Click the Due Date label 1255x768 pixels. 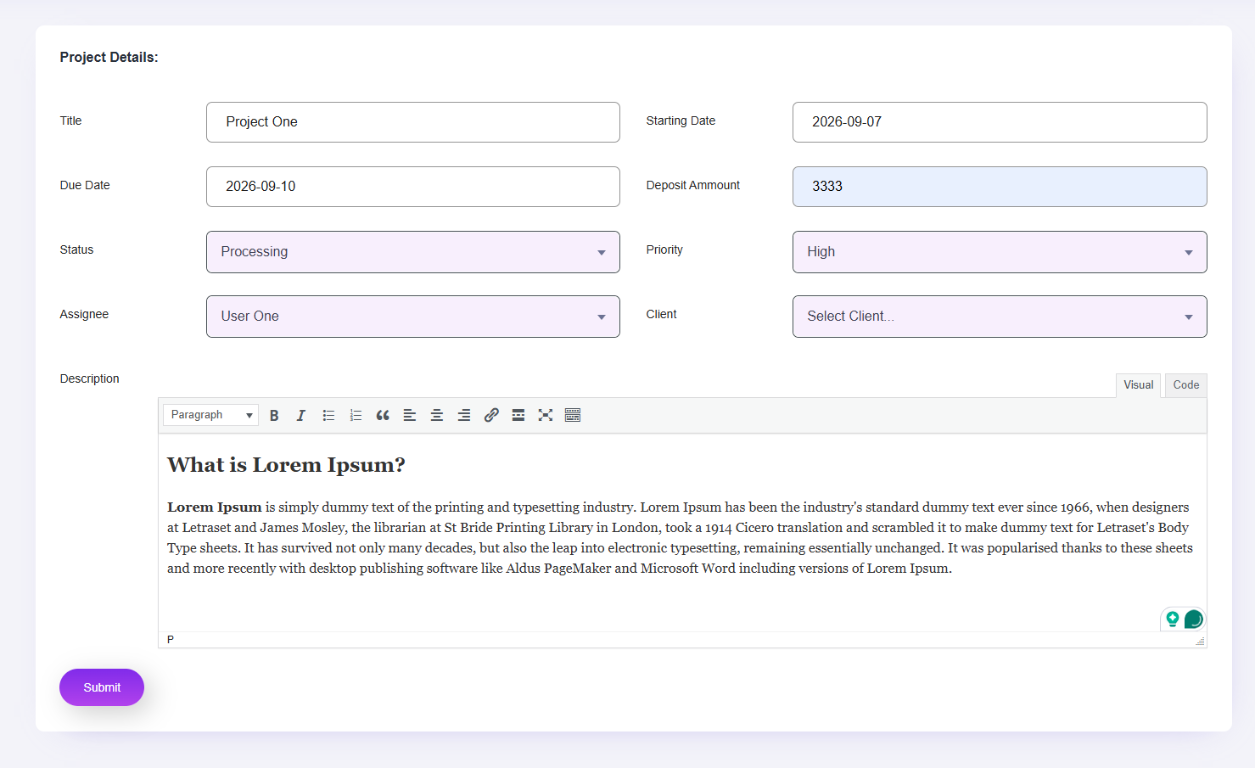[x=85, y=185]
